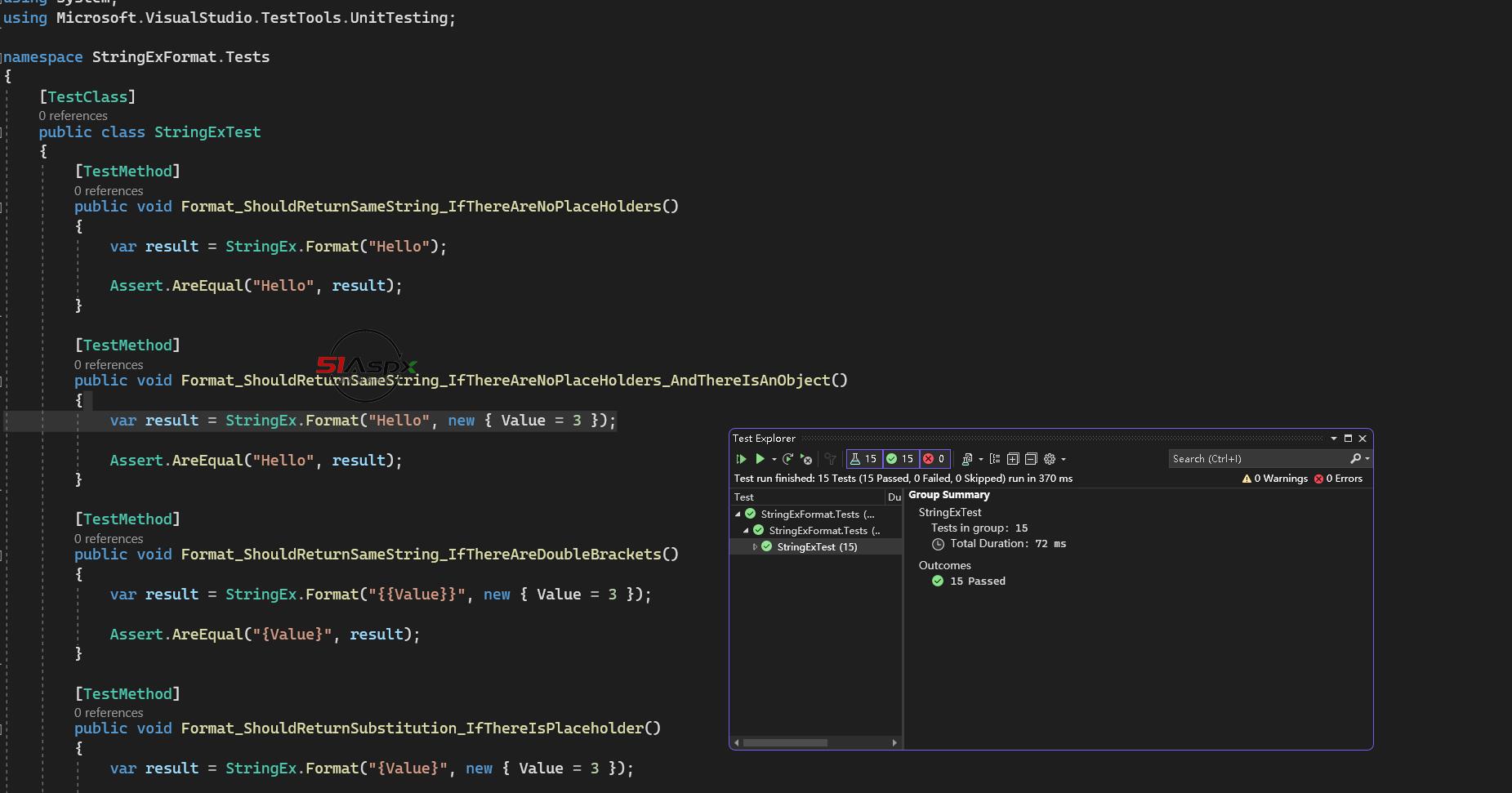Click the 0 Errors link
Image resolution: width=1512 pixels, height=793 pixels.
pos(1338,479)
